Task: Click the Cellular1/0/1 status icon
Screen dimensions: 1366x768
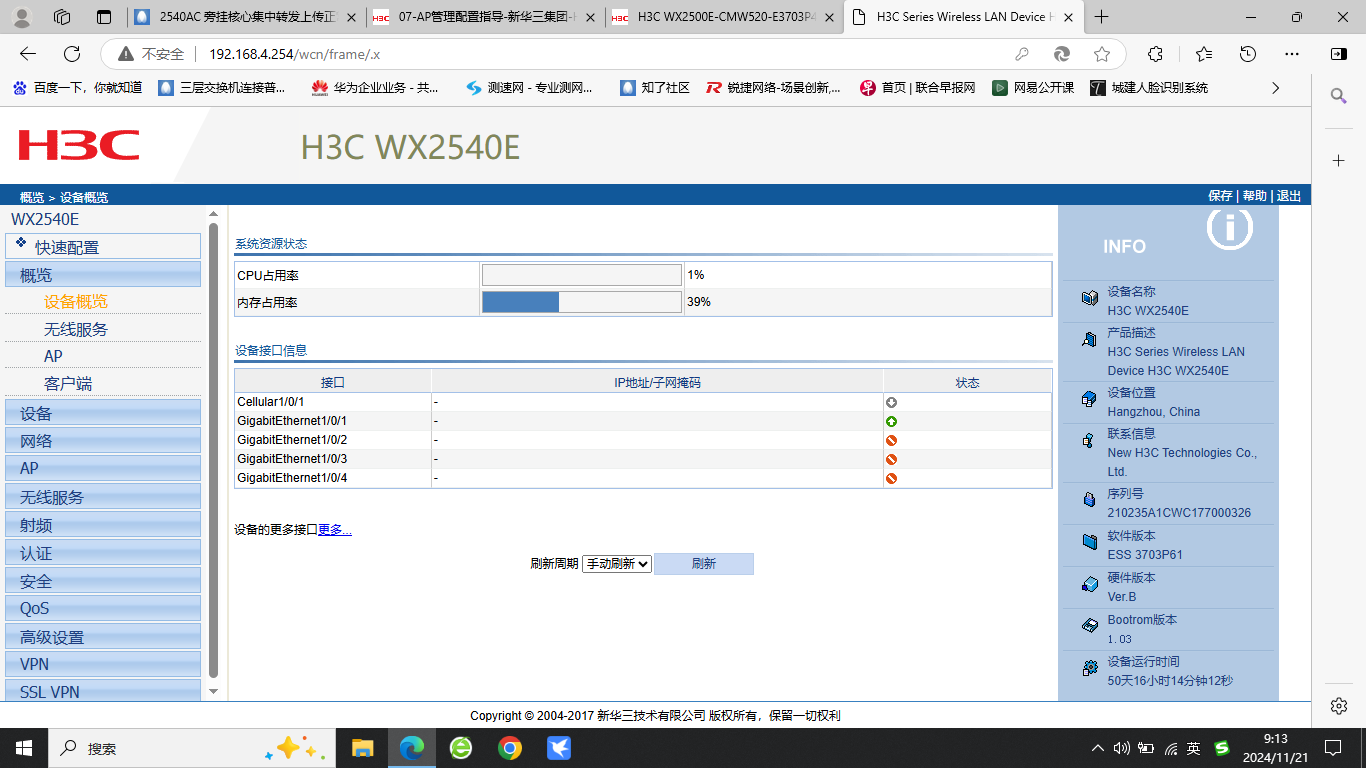Action: (891, 402)
